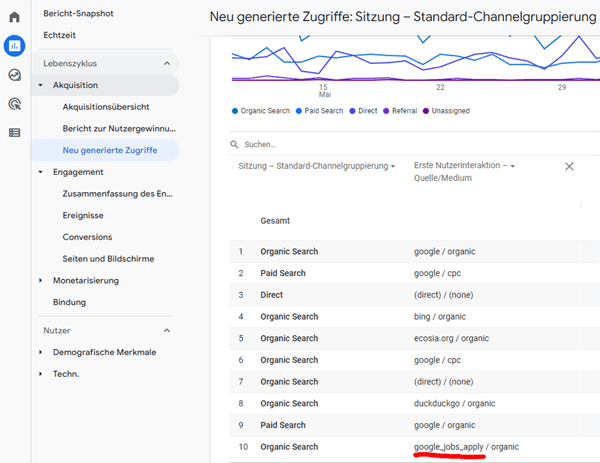Click the 22 date marker on the chart axis
This screenshot has width=600, height=463.
click(440, 87)
